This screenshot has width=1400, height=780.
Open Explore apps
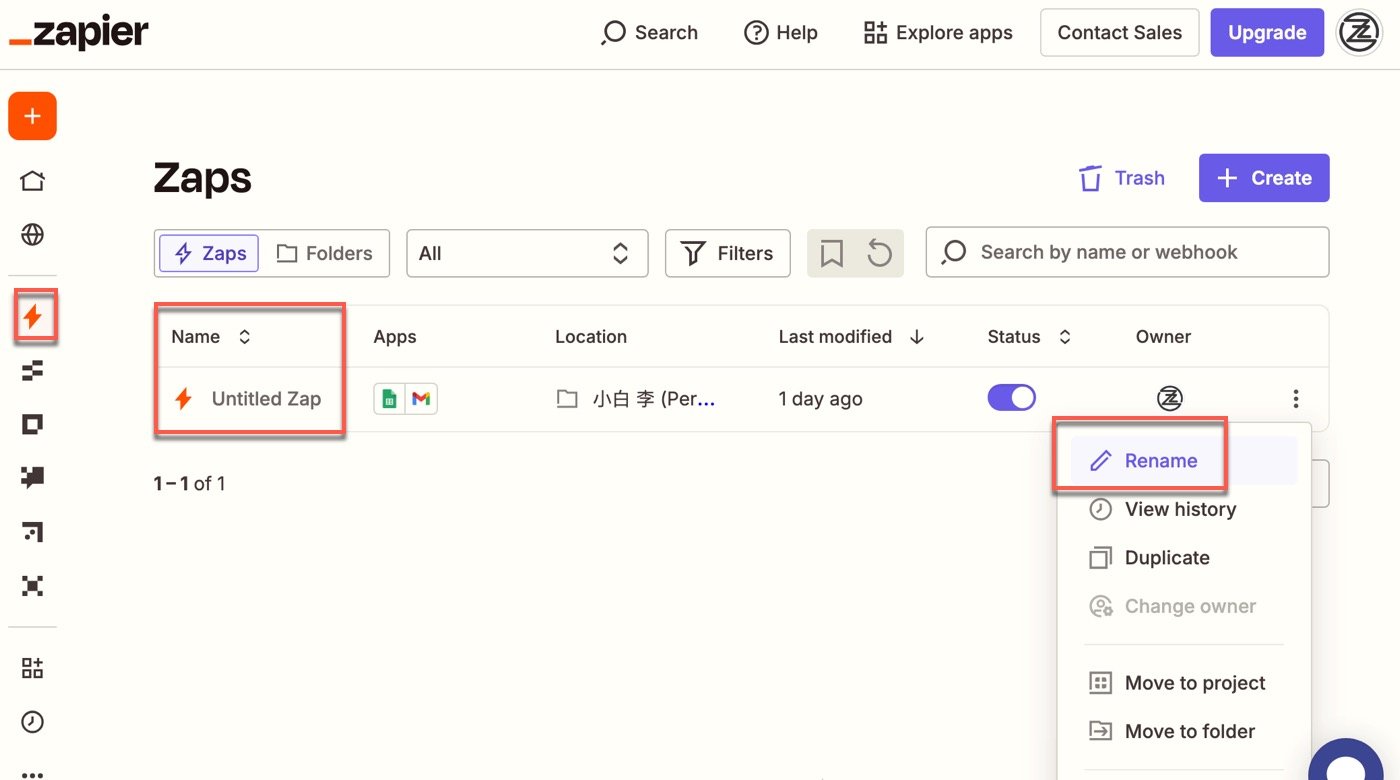(938, 33)
